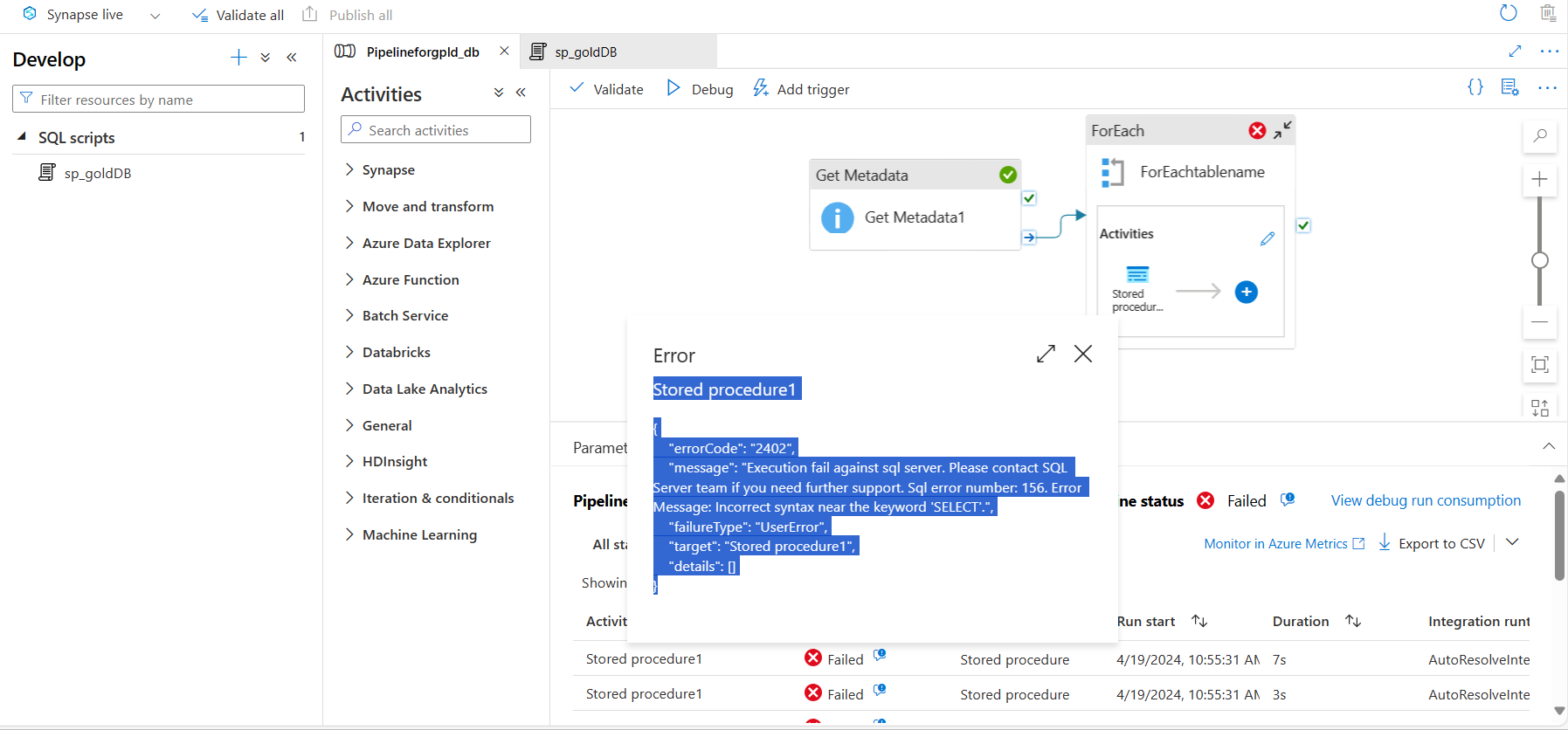
Task: Add activity inside ForEach with plus circle
Action: click(x=1247, y=292)
